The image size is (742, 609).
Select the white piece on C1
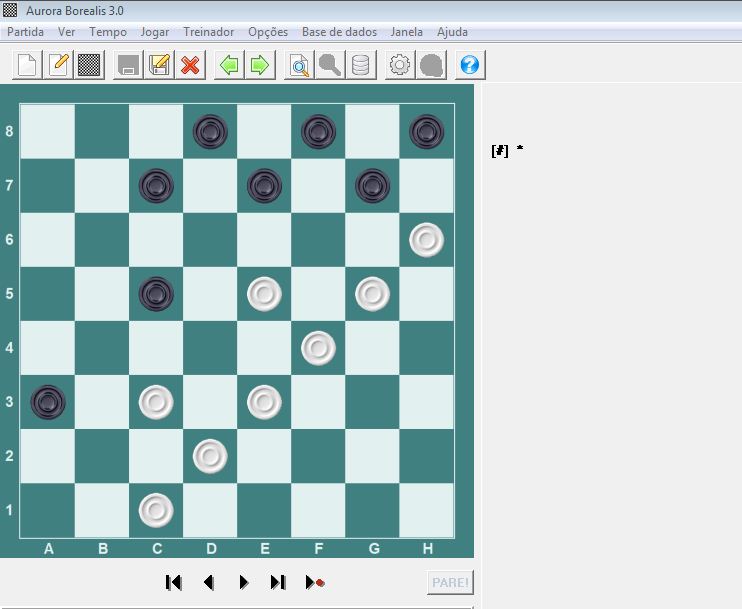pos(156,510)
